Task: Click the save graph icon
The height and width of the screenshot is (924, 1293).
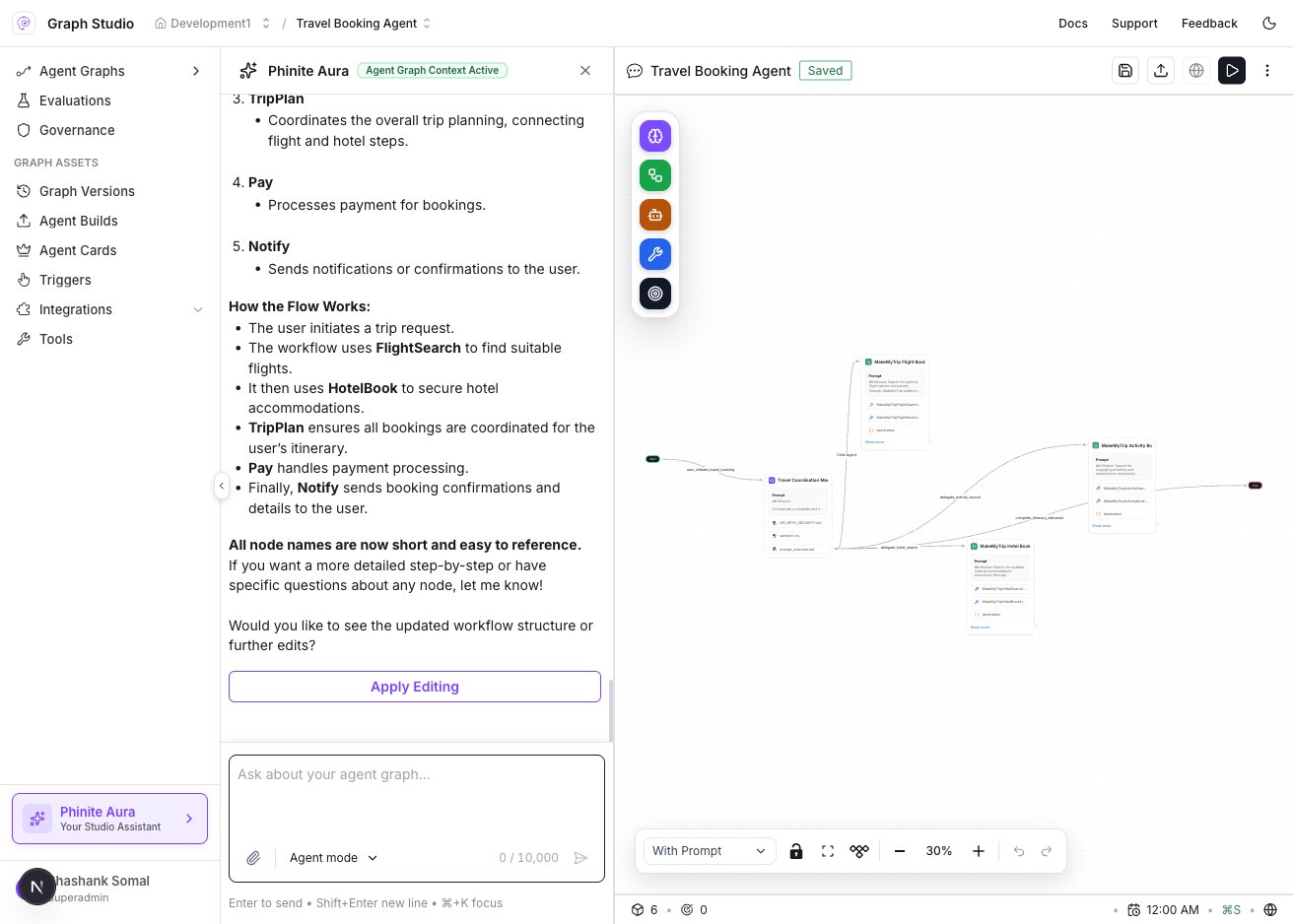Action: pyautogui.click(x=1125, y=70)
